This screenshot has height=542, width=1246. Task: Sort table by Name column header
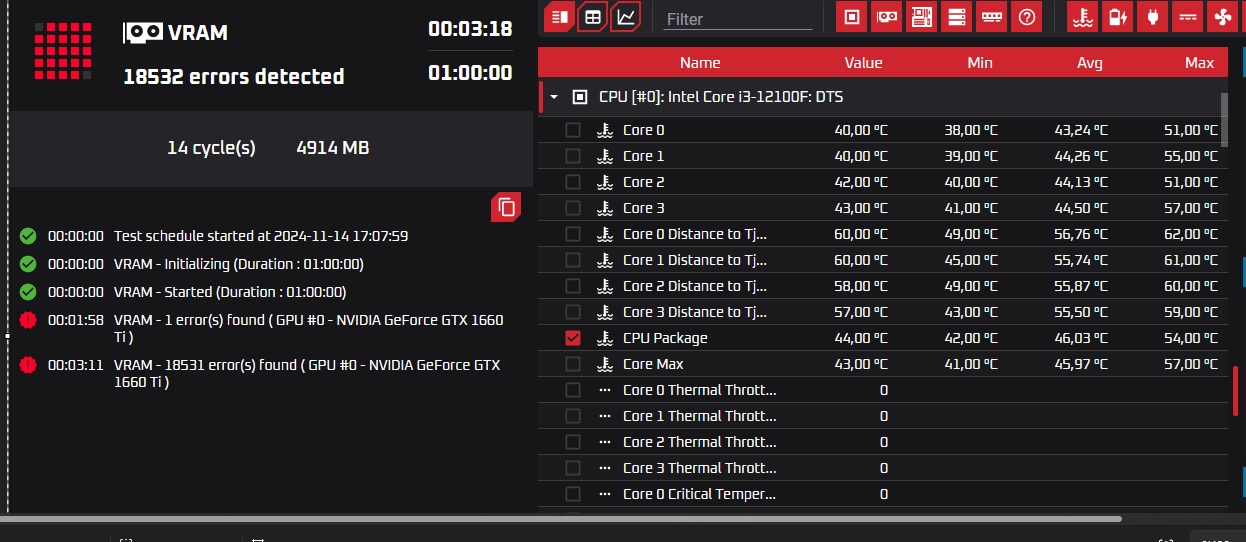[700, 62]
